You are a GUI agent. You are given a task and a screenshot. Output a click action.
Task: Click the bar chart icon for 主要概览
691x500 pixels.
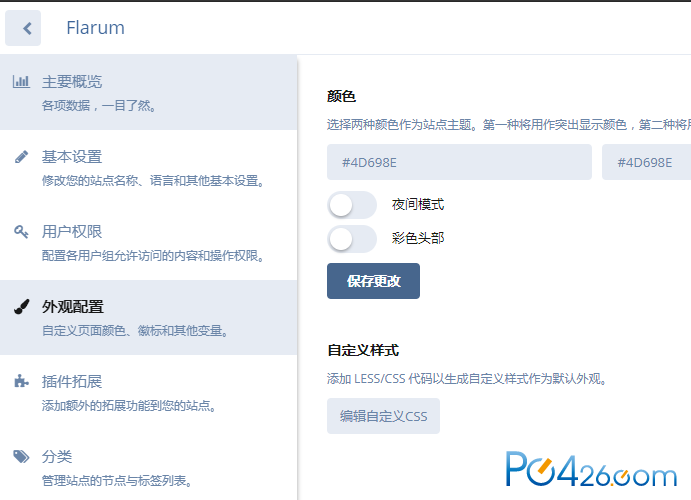click(x=21, y=81)
